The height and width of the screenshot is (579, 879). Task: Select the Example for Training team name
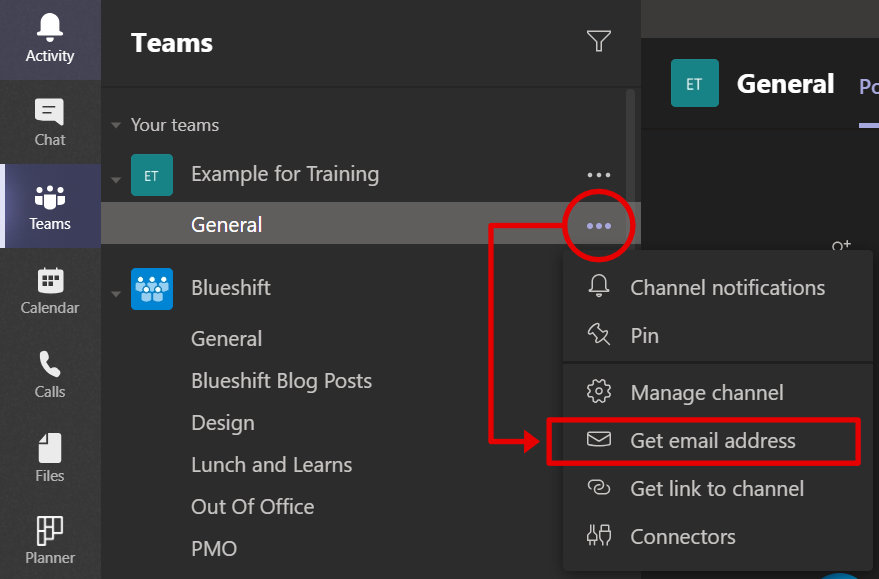pyautogui.click(x=285, y=174)
